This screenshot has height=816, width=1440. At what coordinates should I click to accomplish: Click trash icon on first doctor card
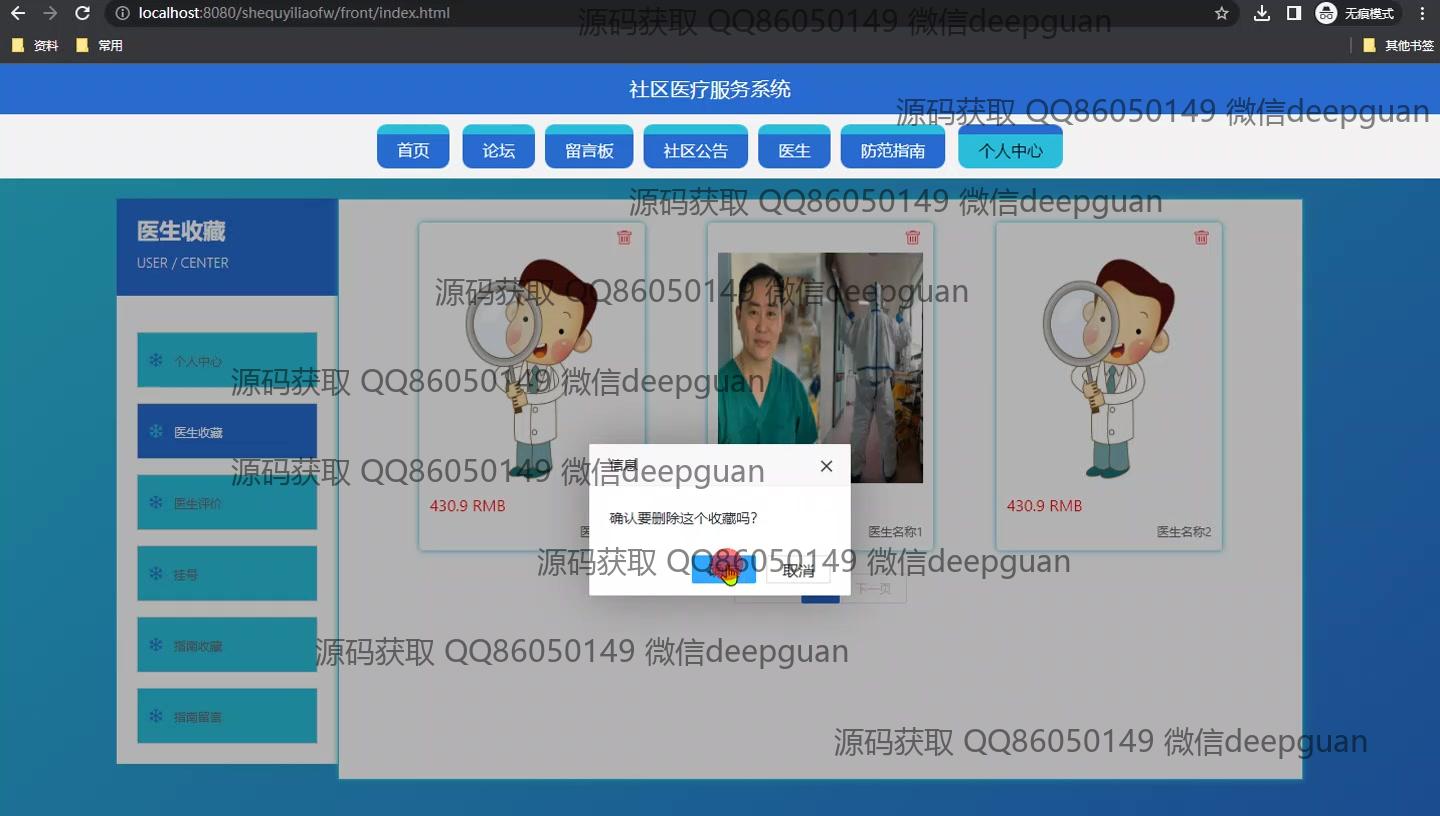624,237
